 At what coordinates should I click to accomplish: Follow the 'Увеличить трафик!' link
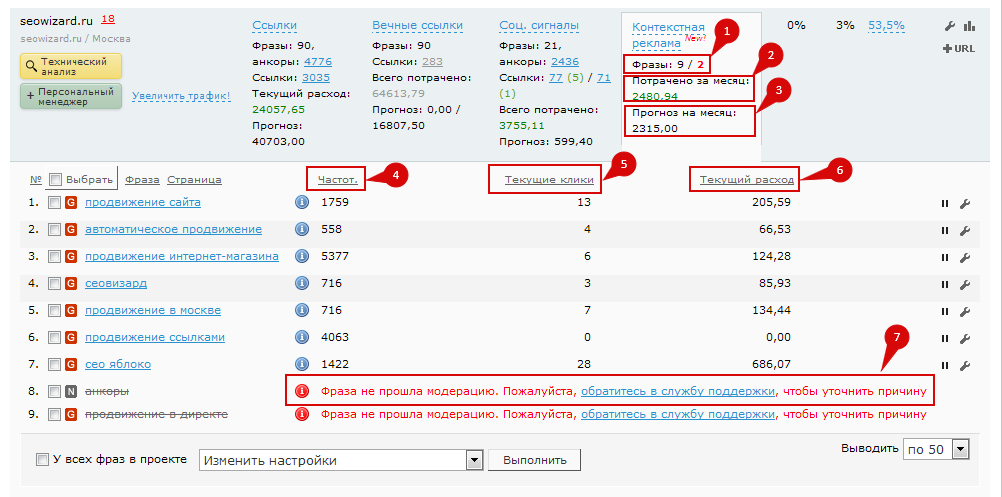(181, 96)
